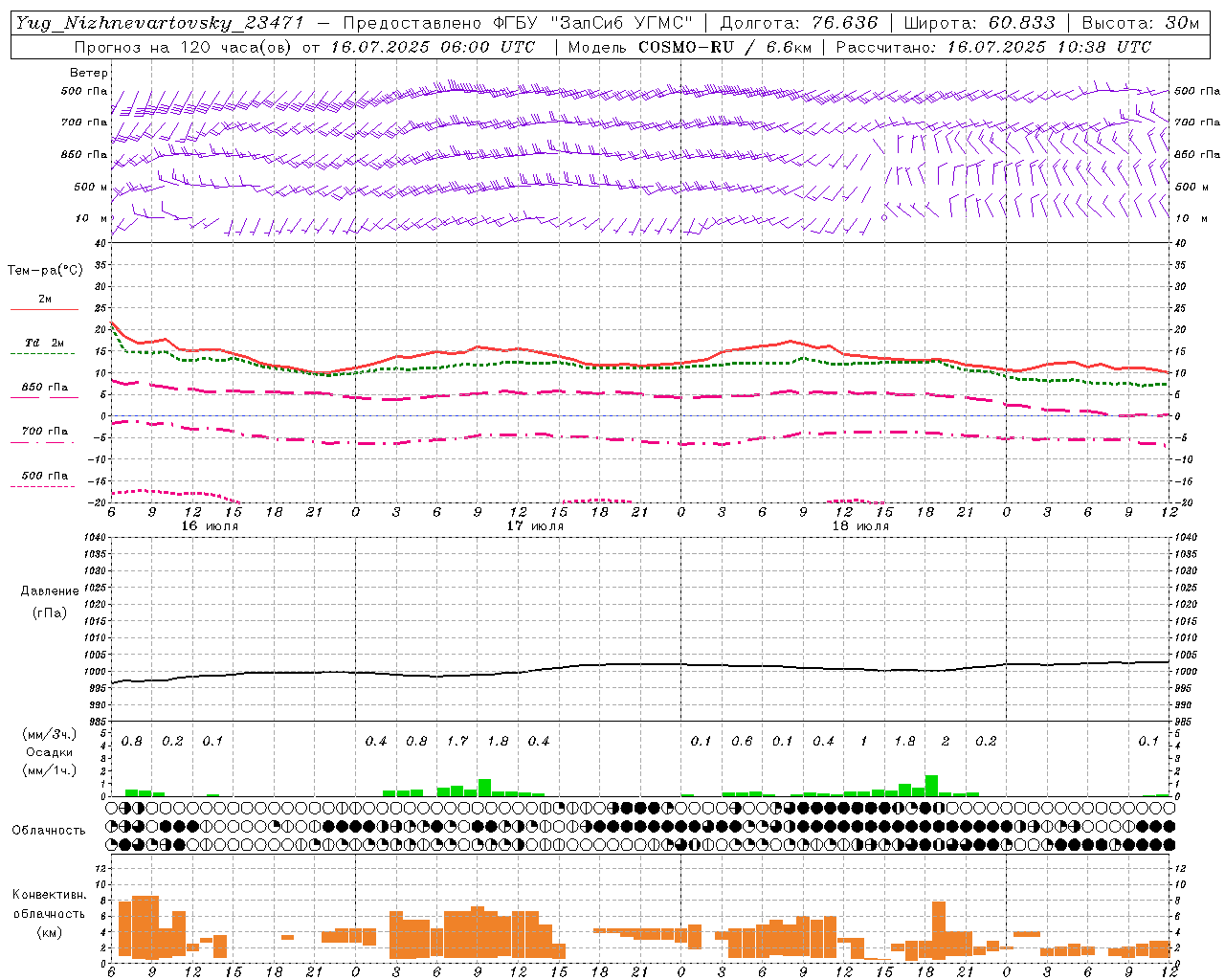The image size is (1225, 980).
Task: Click the Долгота: 76.636 header value
Action: (799, 23)
